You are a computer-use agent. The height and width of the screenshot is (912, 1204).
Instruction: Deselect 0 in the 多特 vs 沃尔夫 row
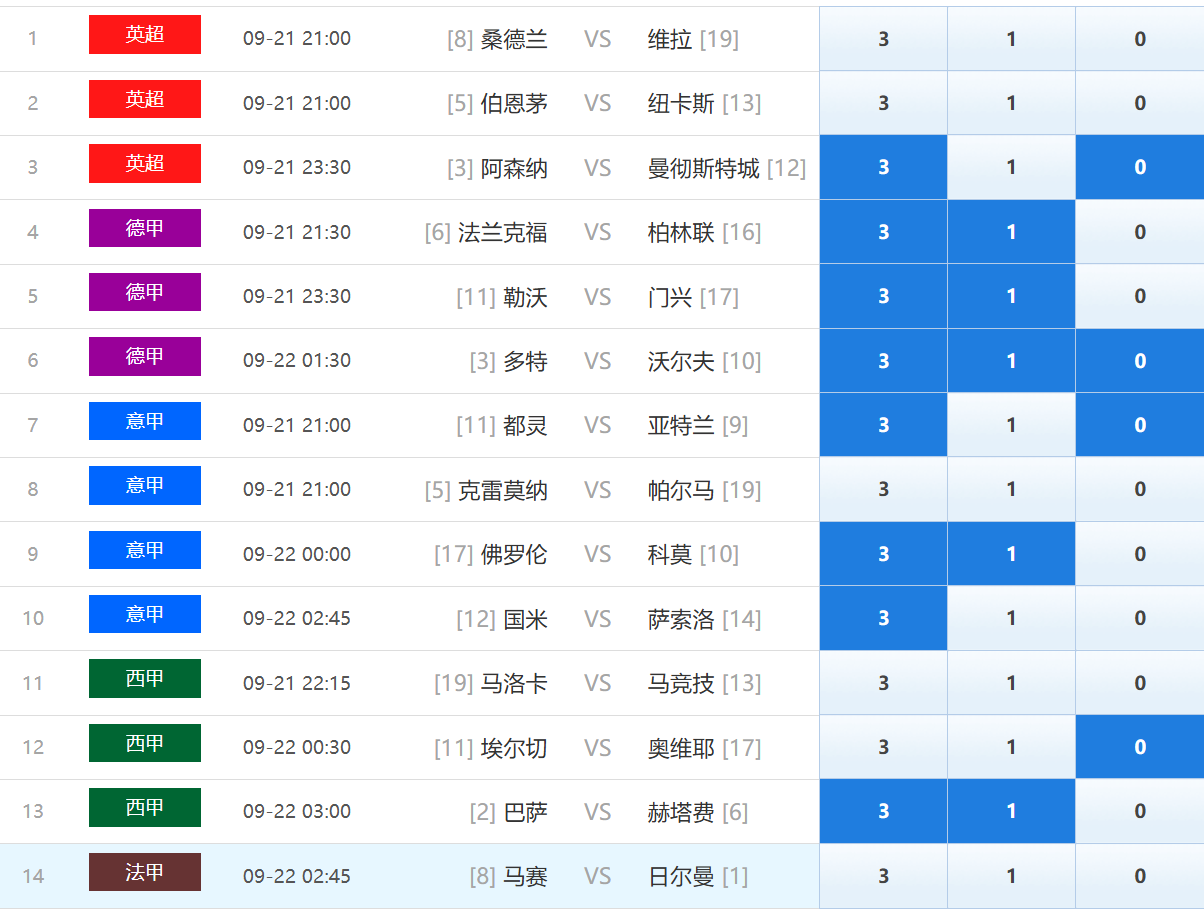(x=1139, y=361)
